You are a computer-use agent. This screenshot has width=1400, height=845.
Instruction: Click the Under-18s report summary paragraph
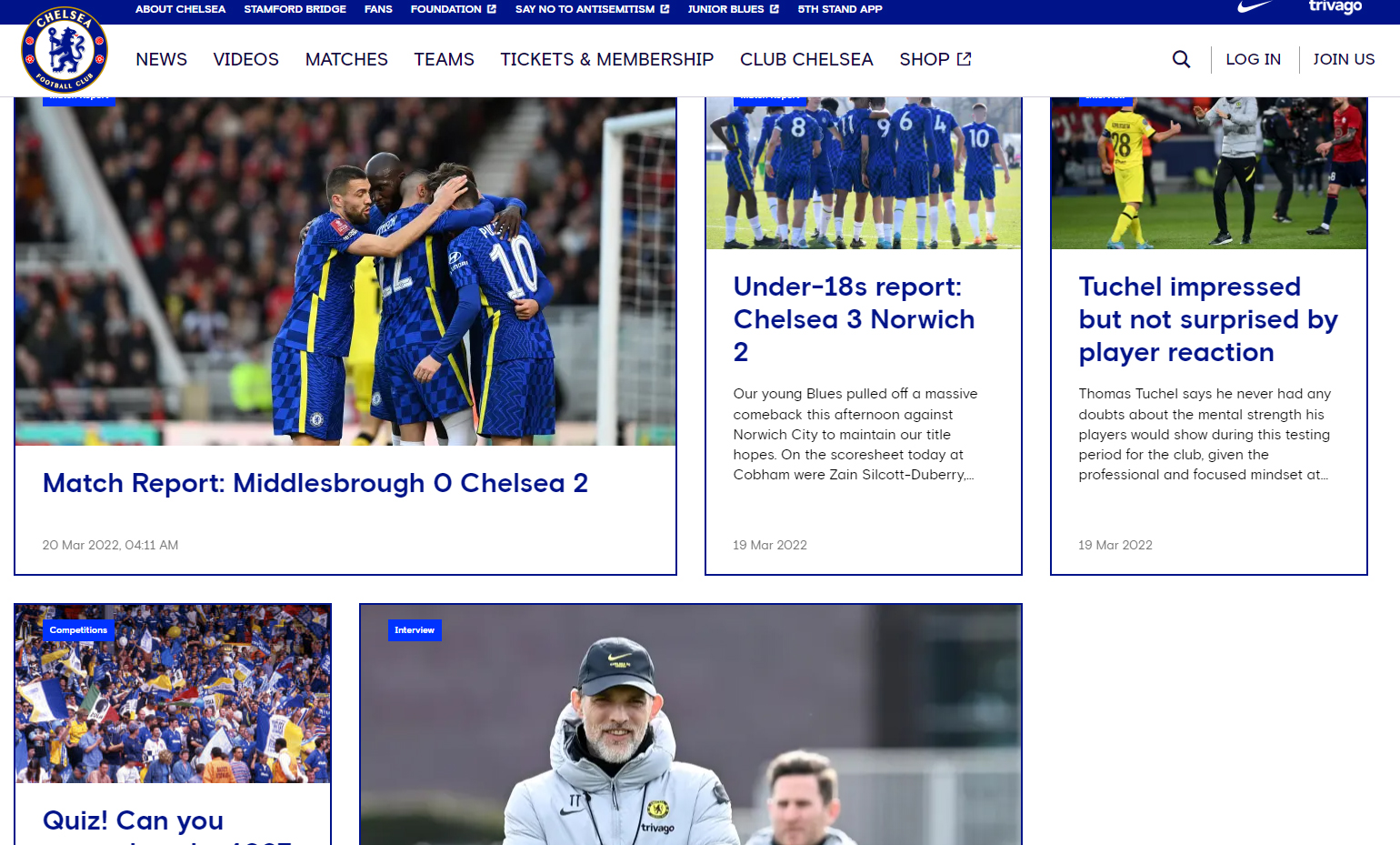(855, 434)
